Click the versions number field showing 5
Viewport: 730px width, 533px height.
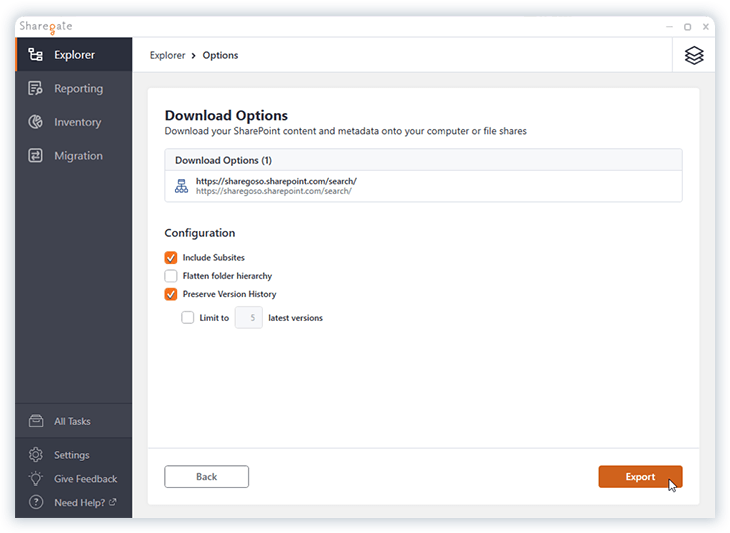[x=249, y=317]
